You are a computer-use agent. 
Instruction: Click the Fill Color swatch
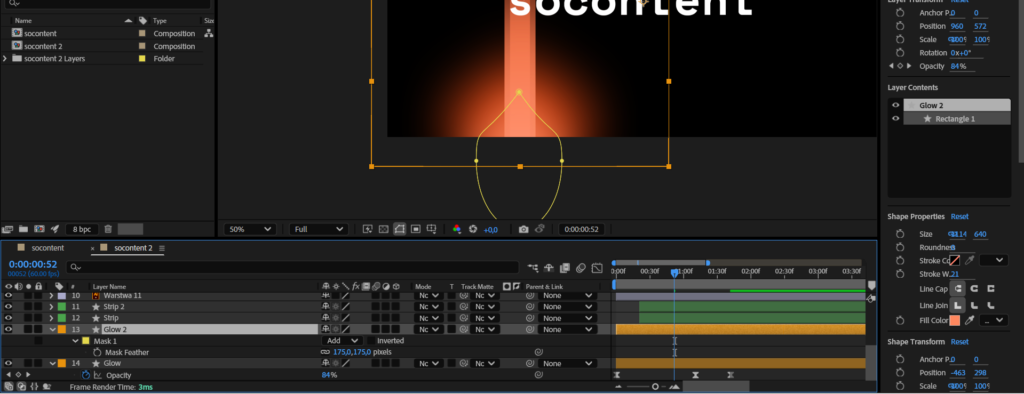tap(955, 320)
